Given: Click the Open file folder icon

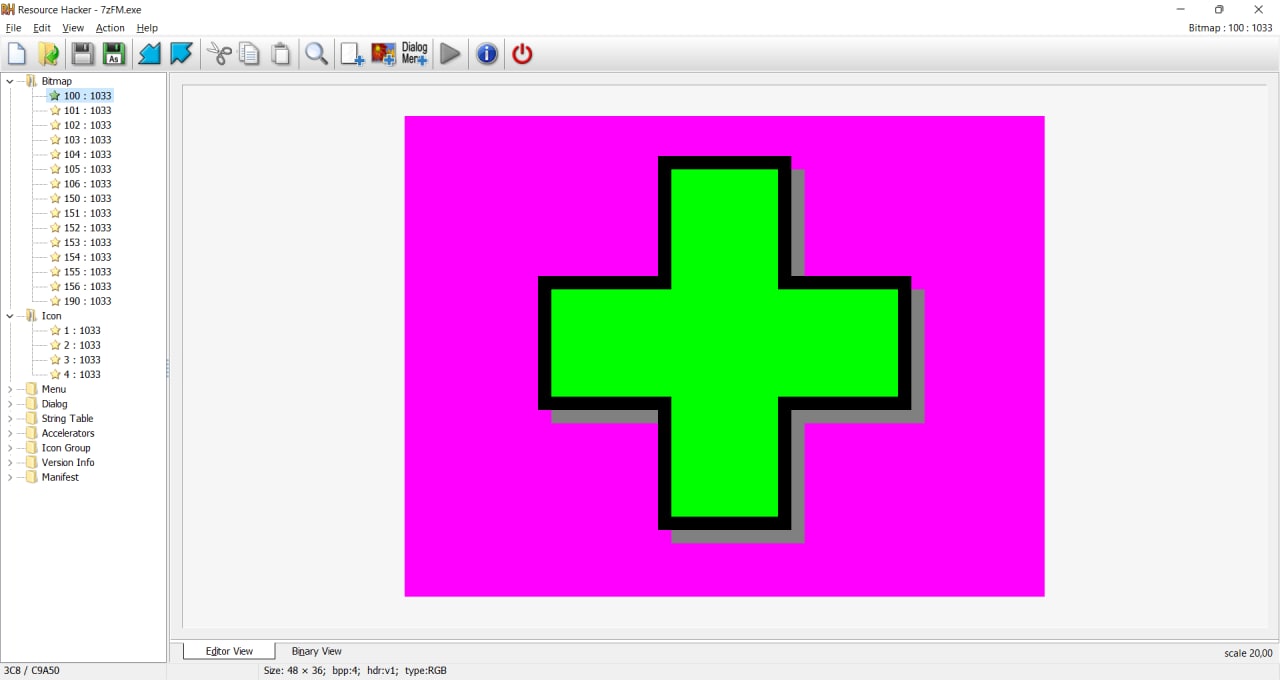Looking at the screenshot, I should coord(48,54).
